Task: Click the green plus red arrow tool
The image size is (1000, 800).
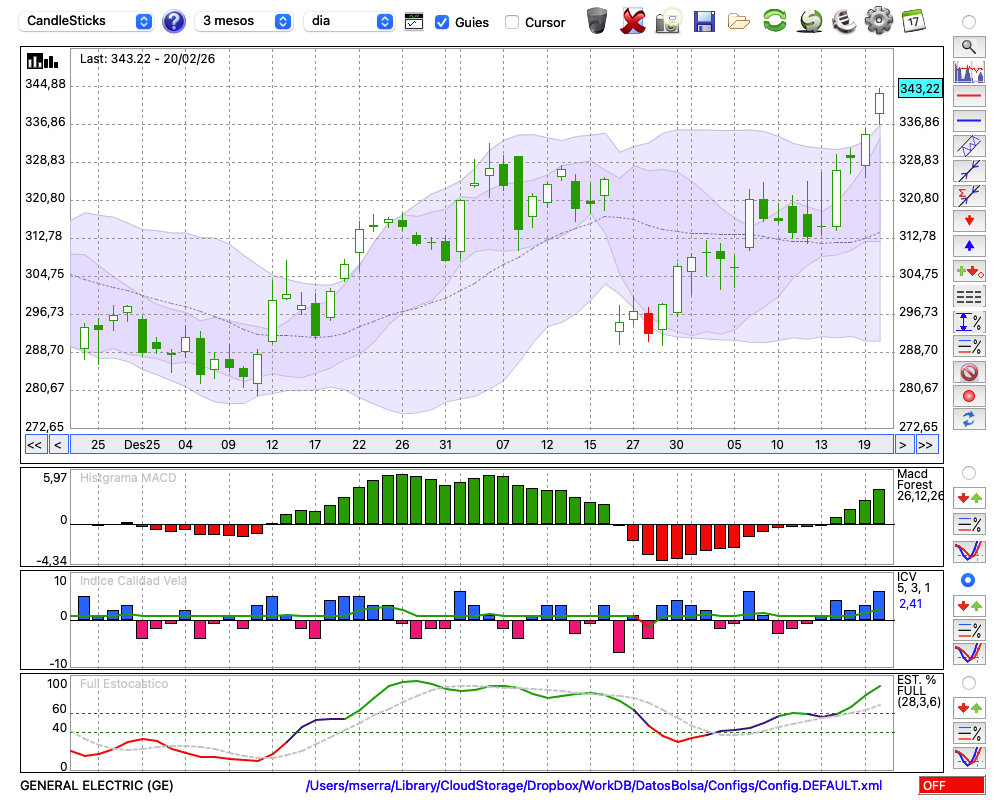Action: click(969, 271)
